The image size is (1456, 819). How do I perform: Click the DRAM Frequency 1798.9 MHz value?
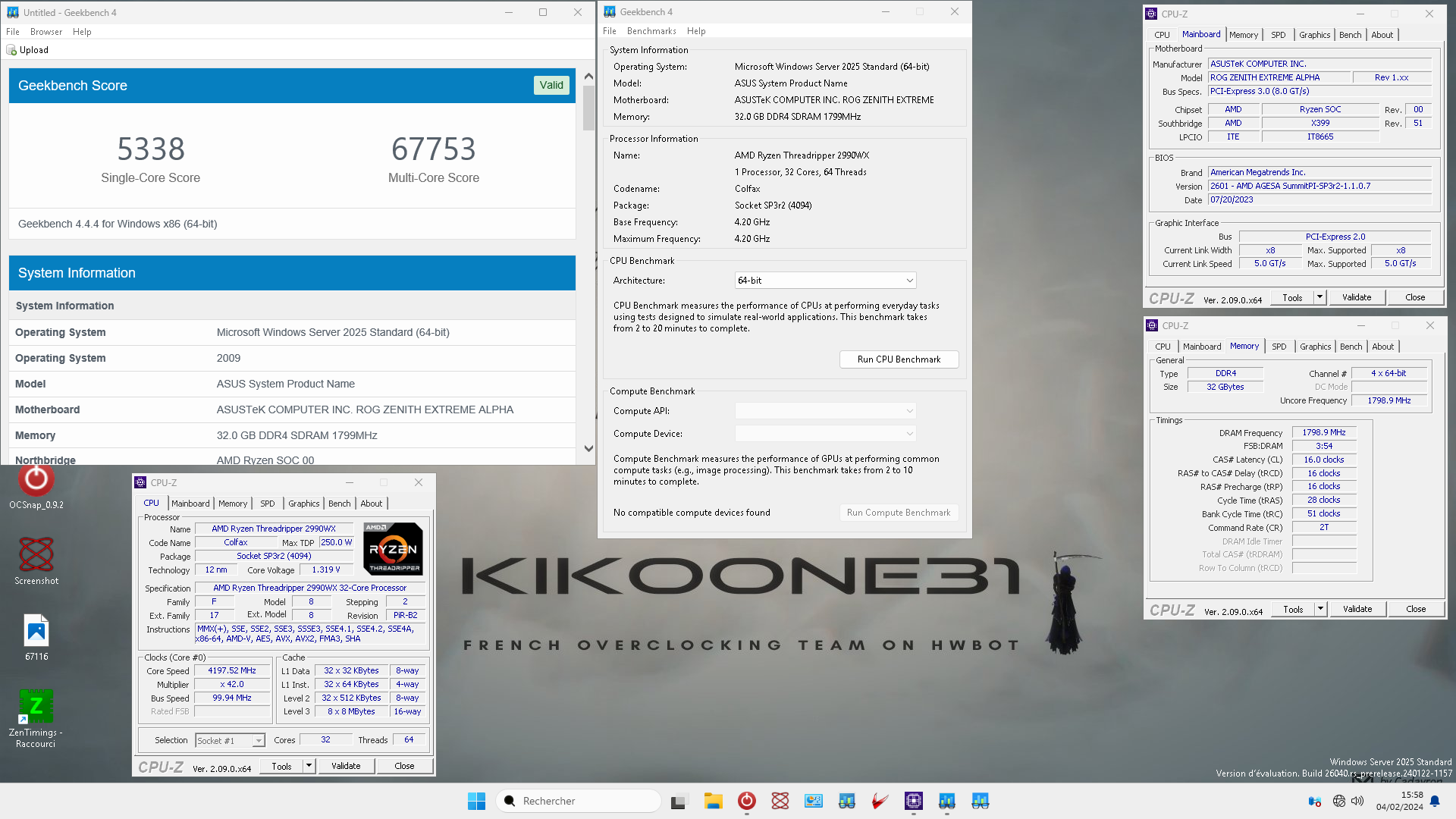(1324, 432)
